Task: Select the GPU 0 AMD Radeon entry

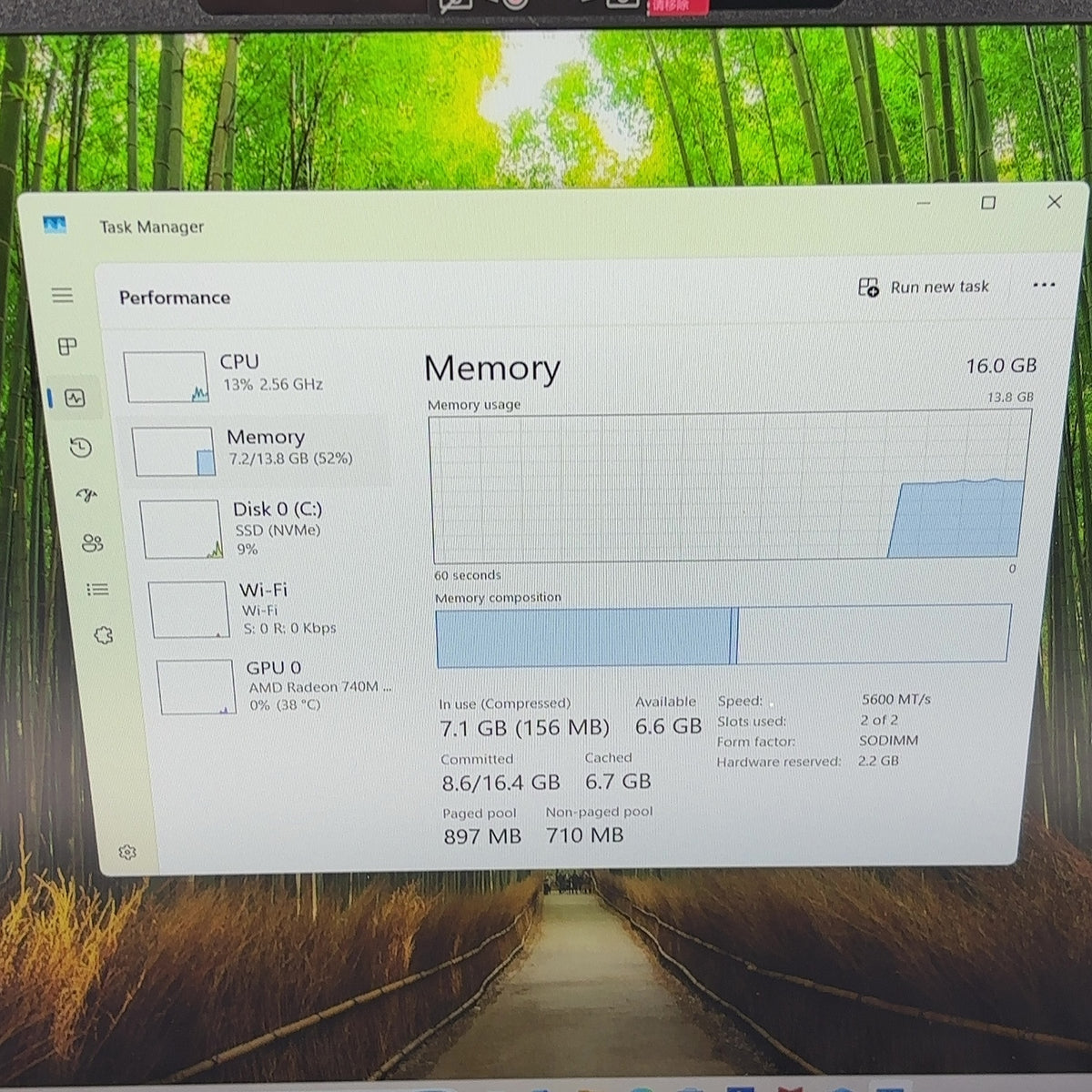Action: tap(277, 686)
